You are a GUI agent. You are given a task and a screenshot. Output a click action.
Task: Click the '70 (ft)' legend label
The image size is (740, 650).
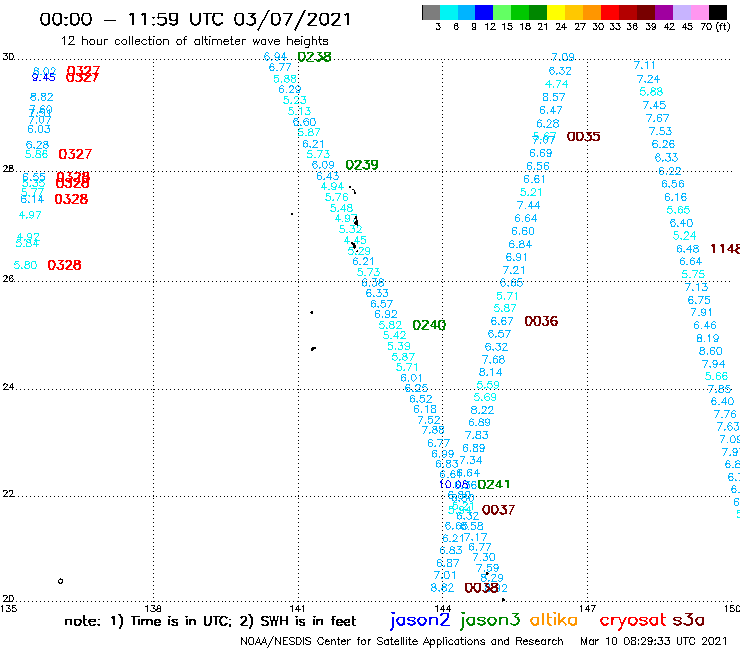pos(715,26)
